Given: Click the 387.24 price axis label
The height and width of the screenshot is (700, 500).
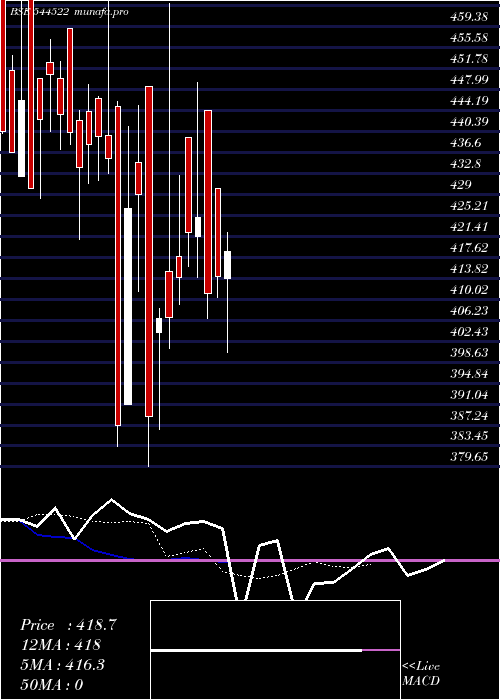Looking at the screenshot, I should point(469,416).
